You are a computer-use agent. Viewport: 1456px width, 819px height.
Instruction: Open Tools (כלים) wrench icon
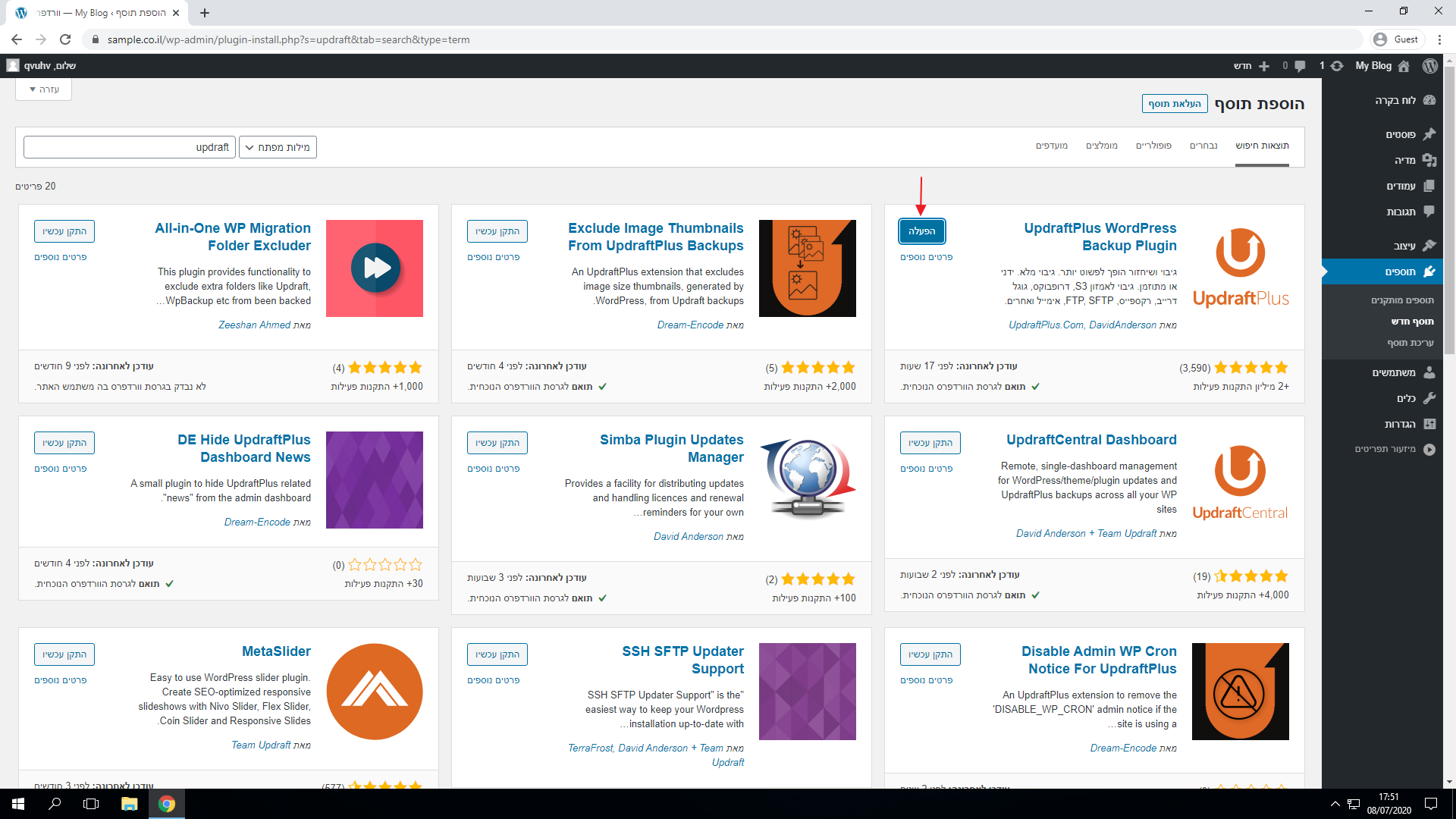pyautogui.click(x=1429, y=398)
